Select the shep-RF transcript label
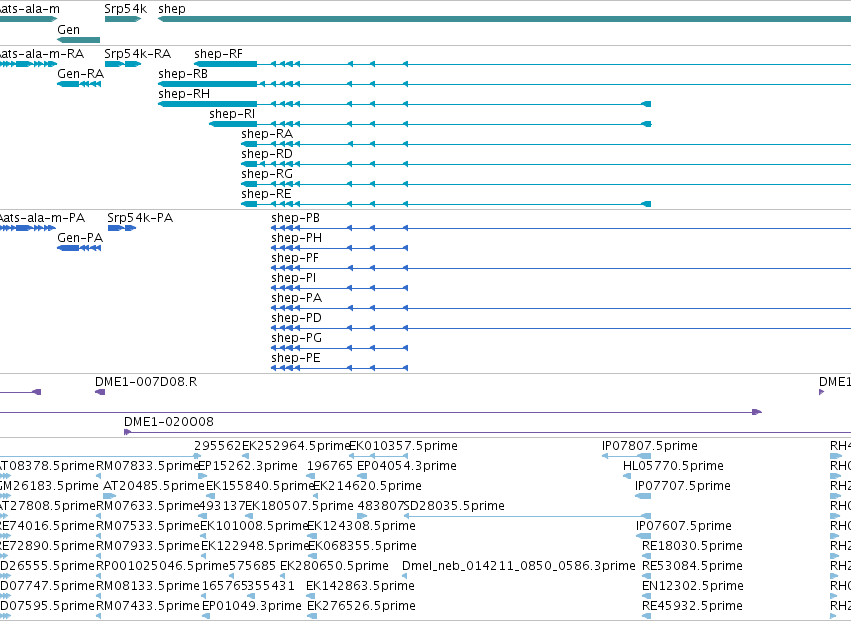 coord(218,54)
